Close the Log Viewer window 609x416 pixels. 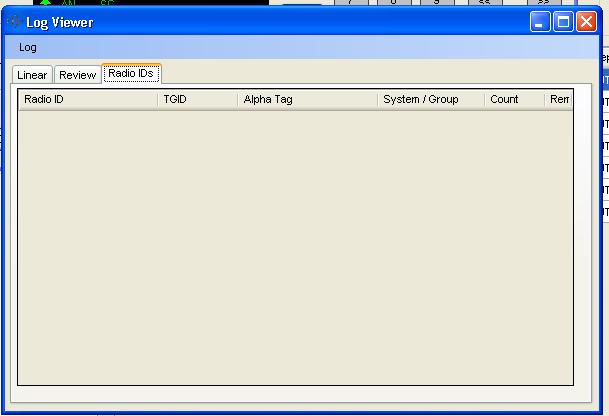point(586,21)
